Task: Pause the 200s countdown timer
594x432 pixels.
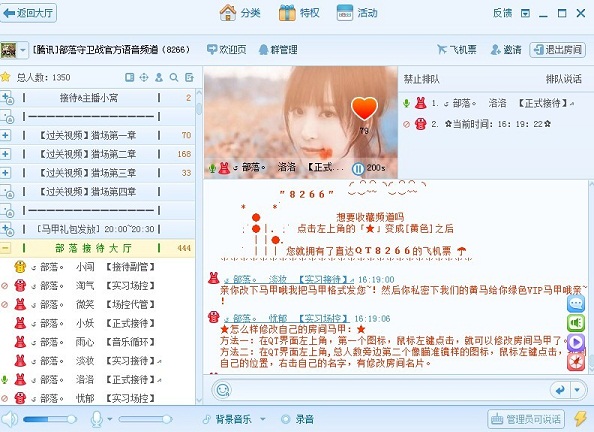Action: tap(358, 168)
